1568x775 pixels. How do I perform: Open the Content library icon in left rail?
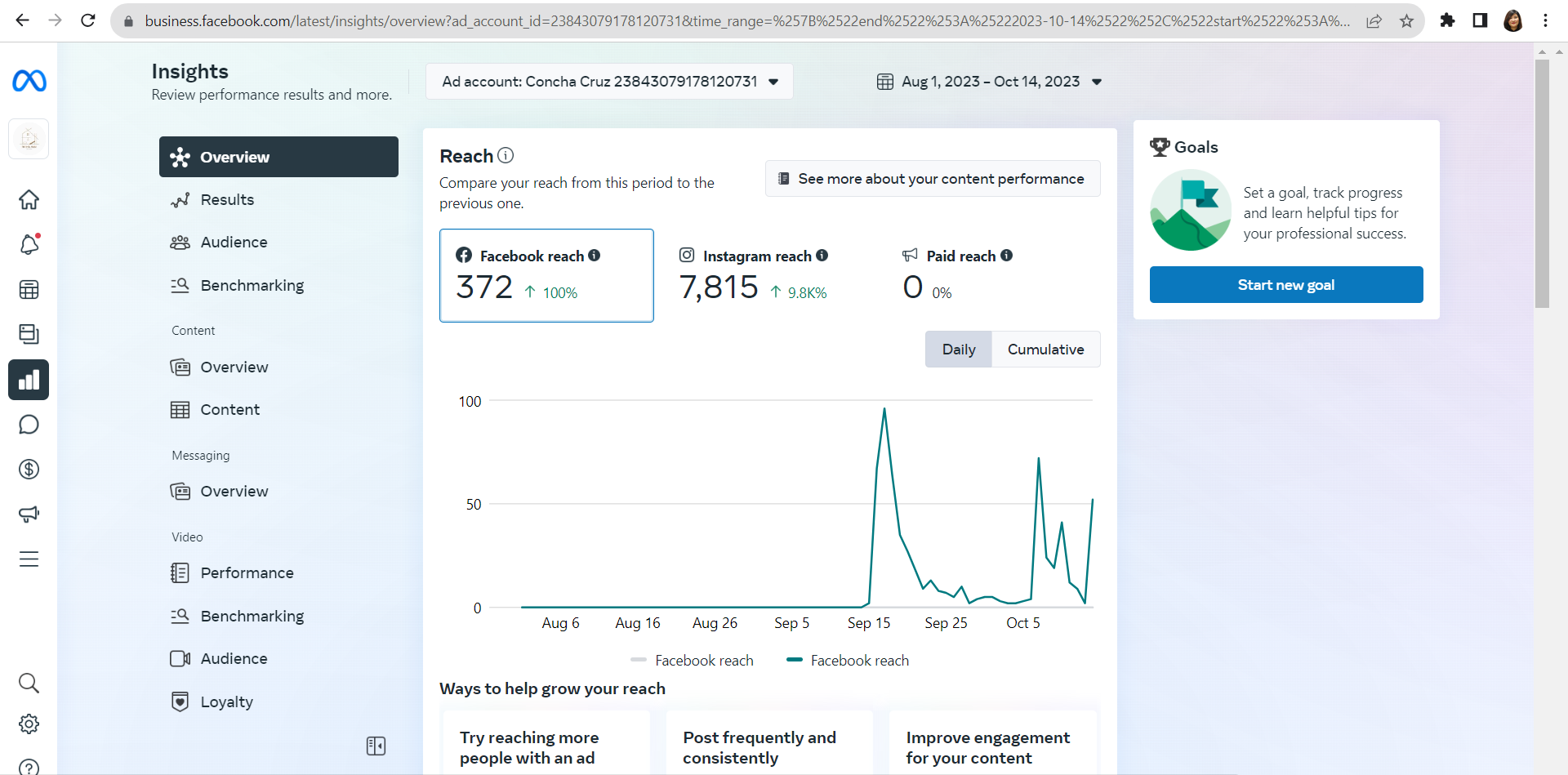point(29,334)
